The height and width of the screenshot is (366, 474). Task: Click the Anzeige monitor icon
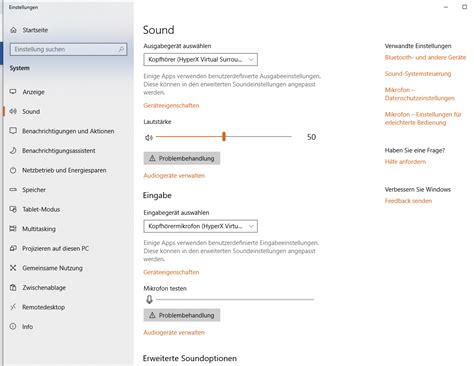click(13, 92)
